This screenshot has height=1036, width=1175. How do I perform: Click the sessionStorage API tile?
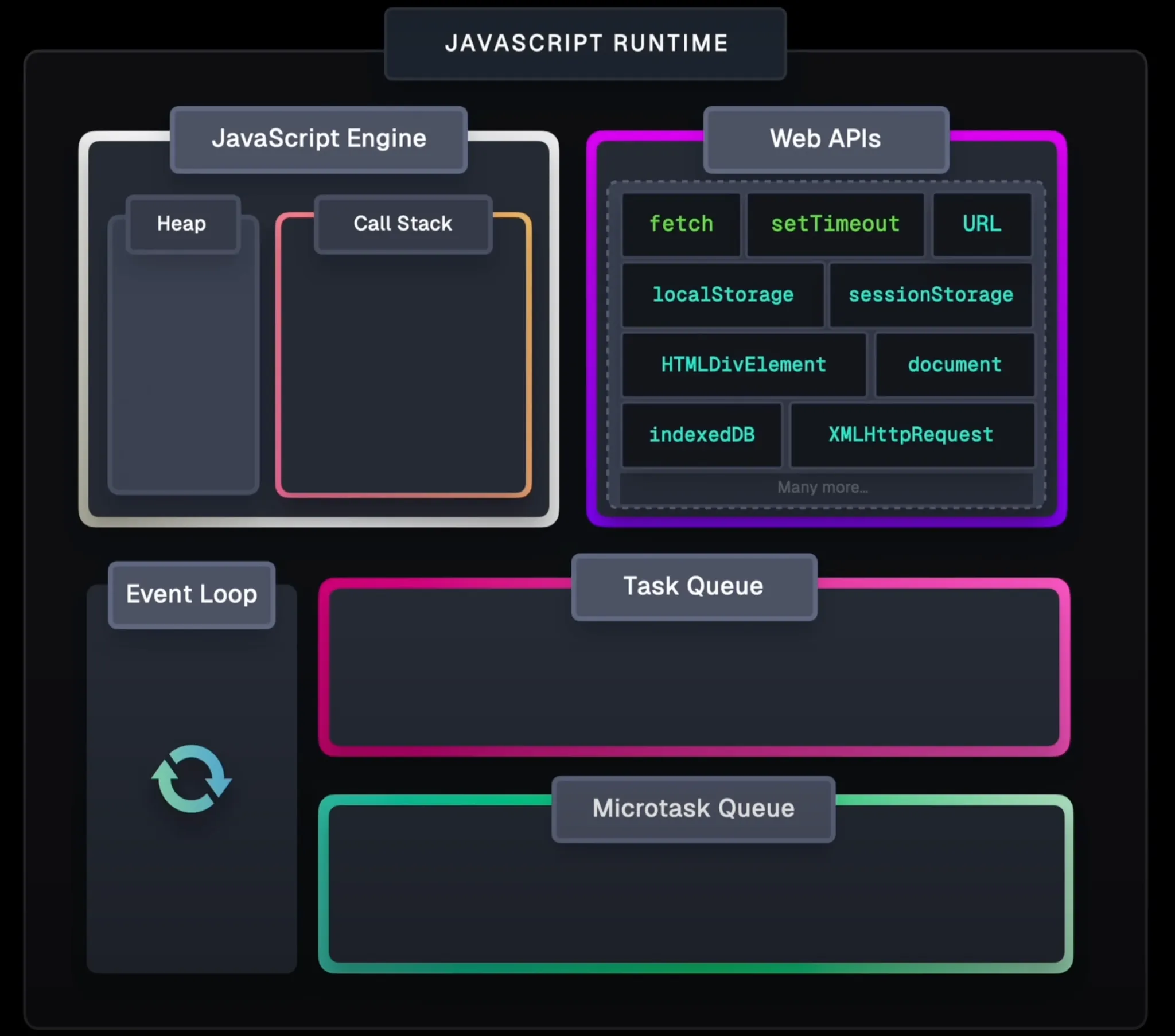931,295
